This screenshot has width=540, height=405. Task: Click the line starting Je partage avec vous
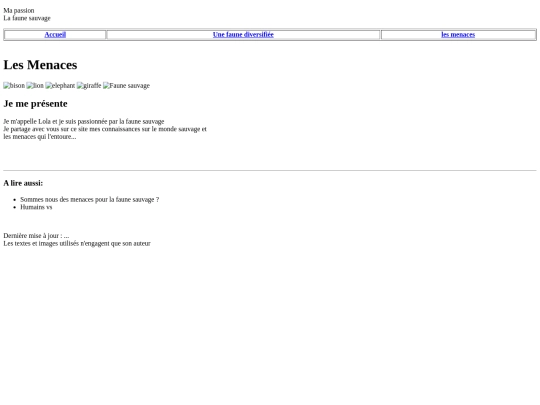coord(105,129)
